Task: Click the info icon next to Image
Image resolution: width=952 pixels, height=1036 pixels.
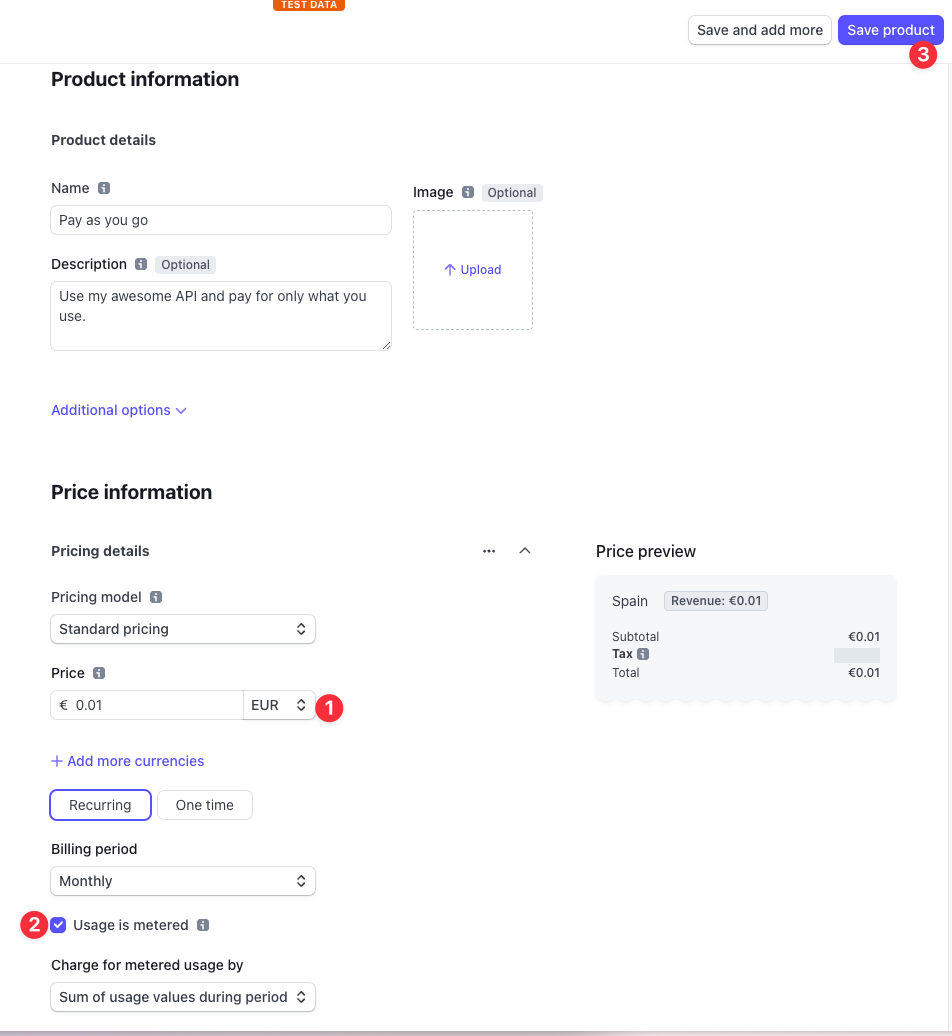Action: click(468, 192)
